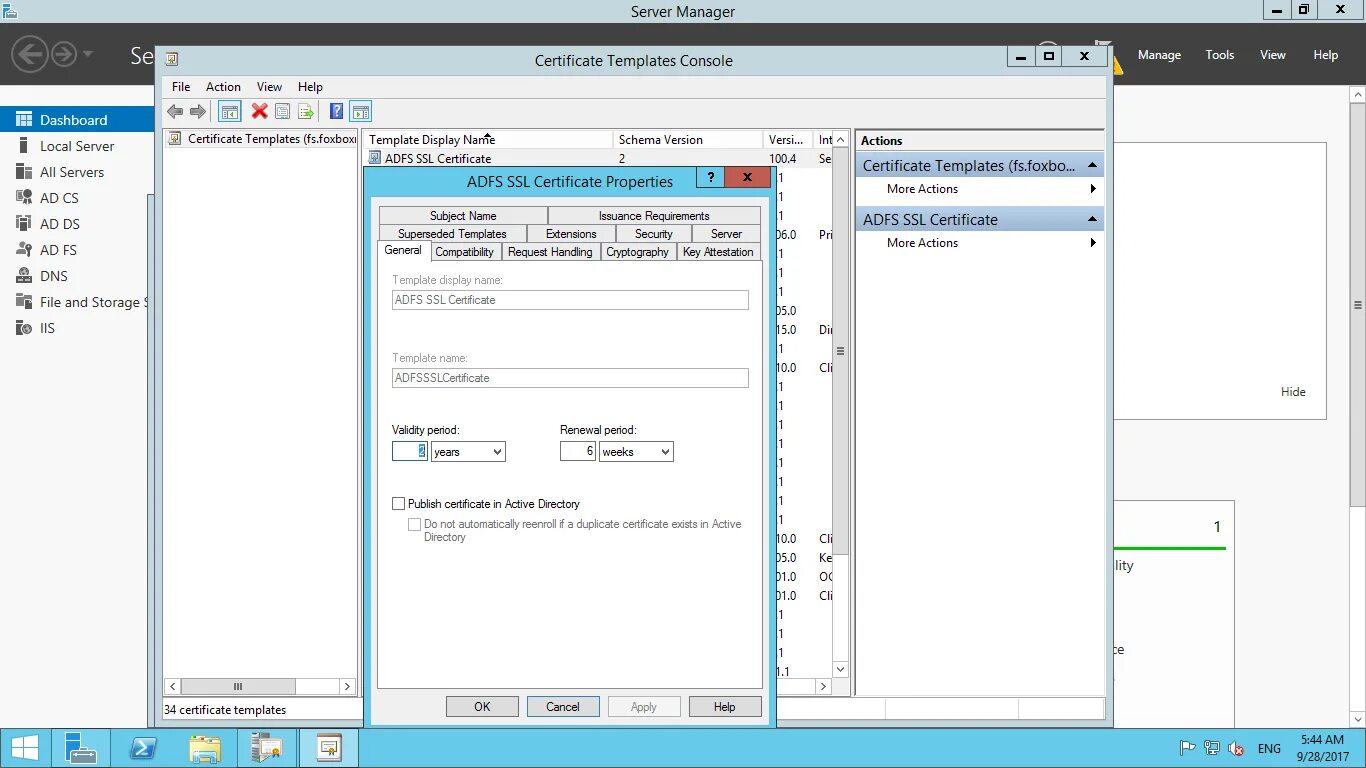Open the console View menu

pyautogui.click(x=269, y=87)
